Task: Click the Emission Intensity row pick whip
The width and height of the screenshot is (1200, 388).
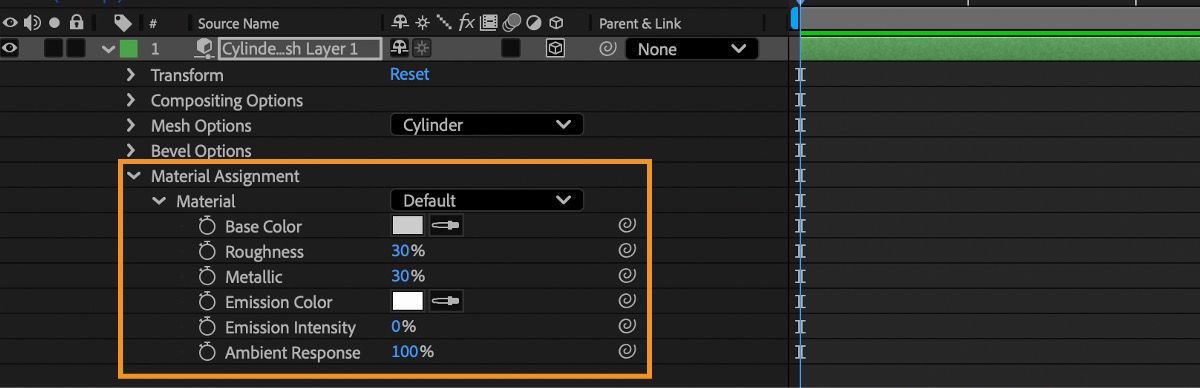Action: tap(627, 327)
